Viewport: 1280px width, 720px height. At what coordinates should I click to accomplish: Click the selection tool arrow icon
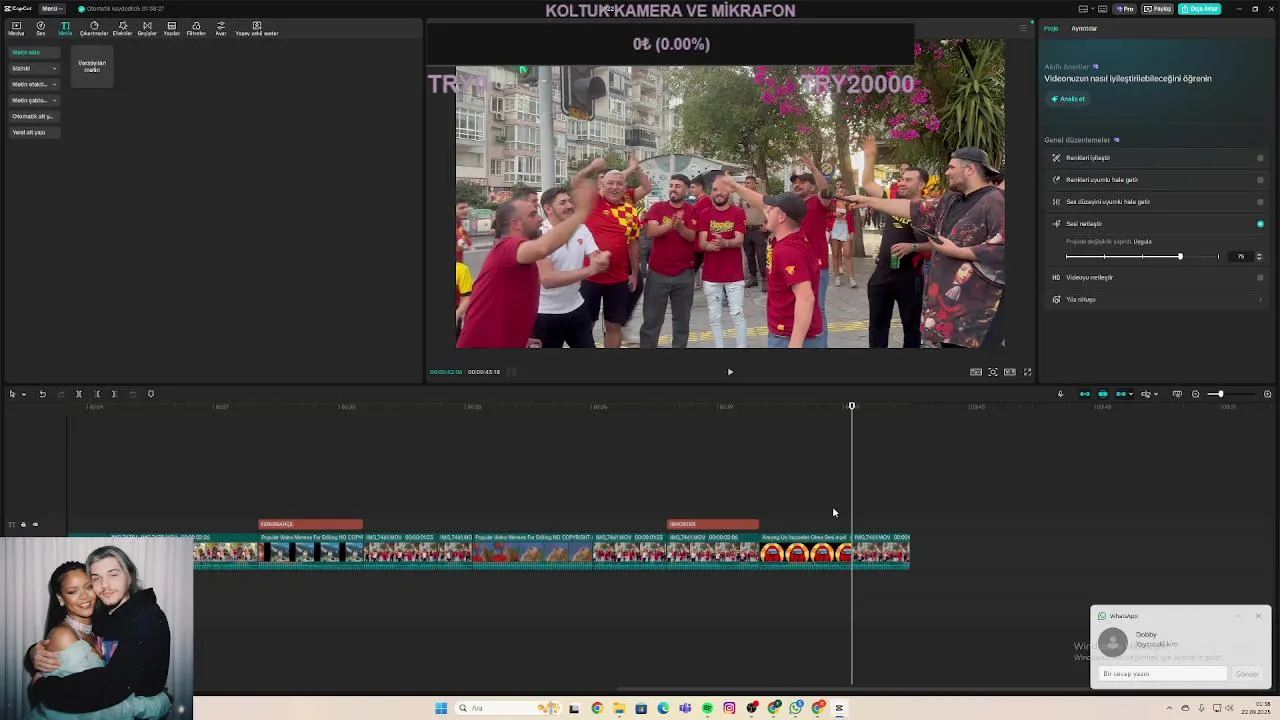pyautogui.click(x=12, y=394)
